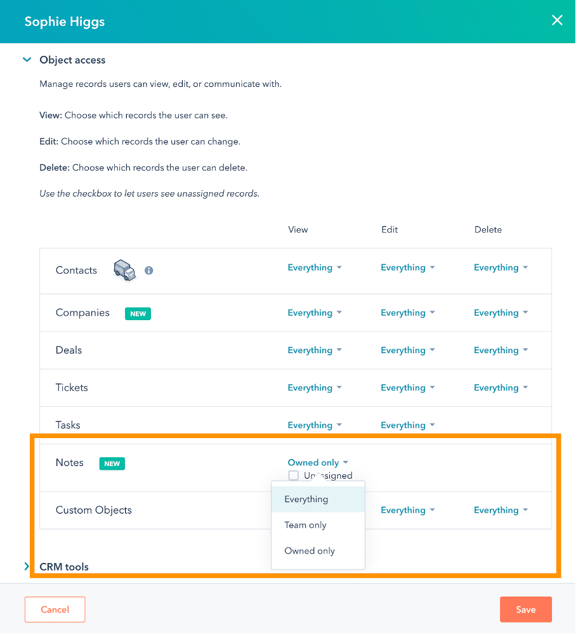Open the Tickets View permission dropdown
The height and width of the screenshot is (634, 576).
coord(314,388)
